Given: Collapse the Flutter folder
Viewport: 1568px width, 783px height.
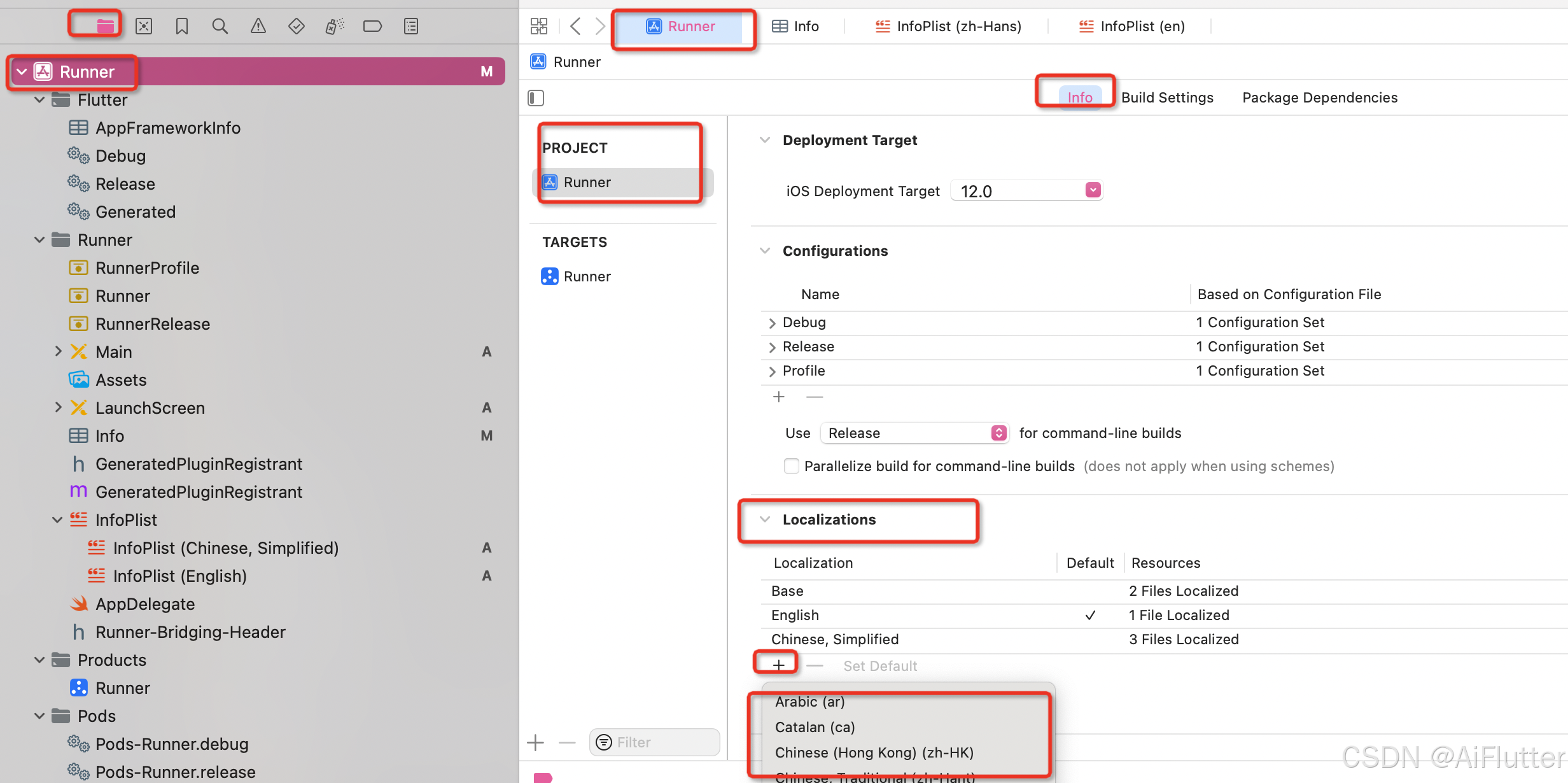Looking at the screenshot, I should [x=39, y=99].
